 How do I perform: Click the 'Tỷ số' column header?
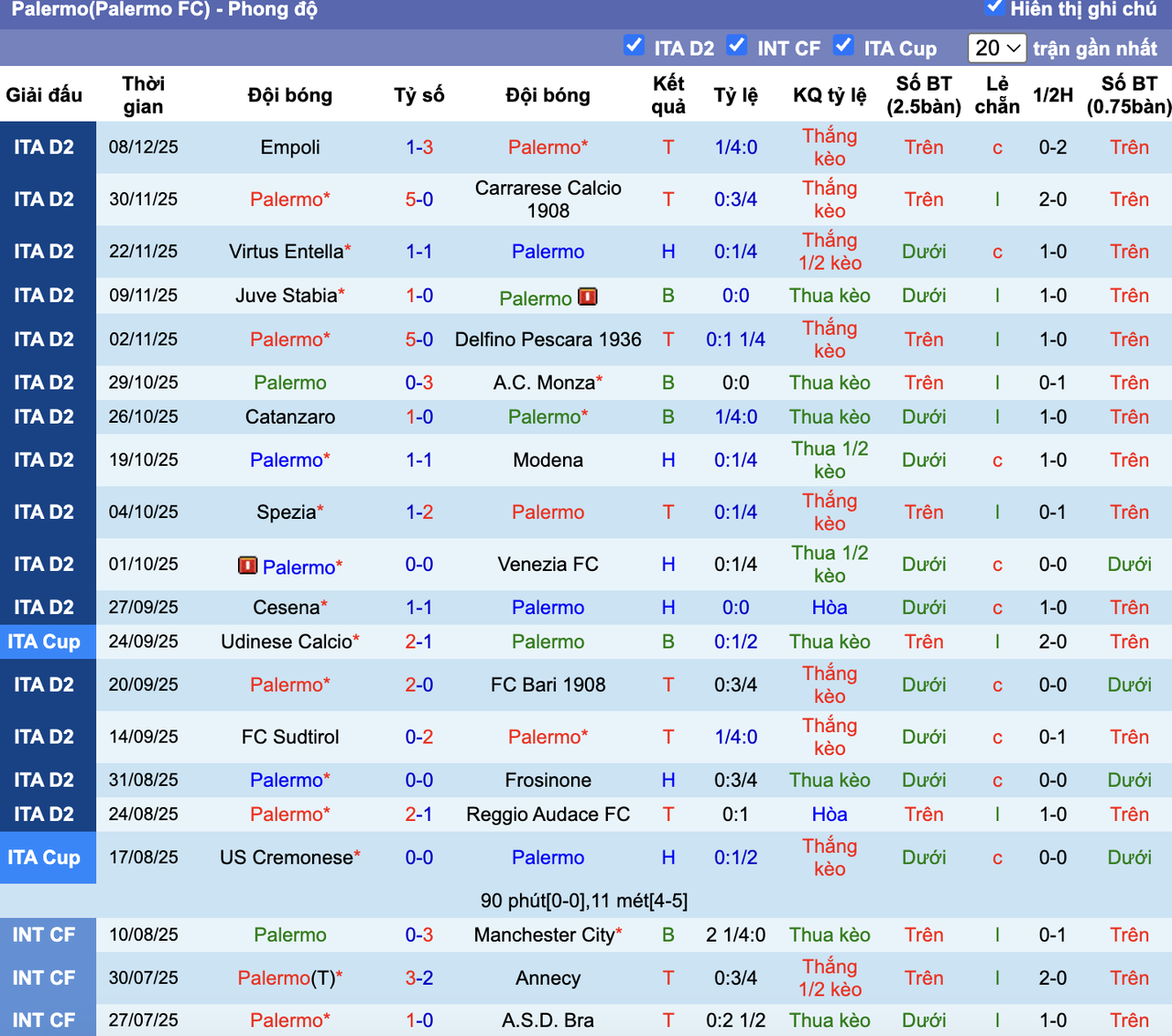(419, 95)
